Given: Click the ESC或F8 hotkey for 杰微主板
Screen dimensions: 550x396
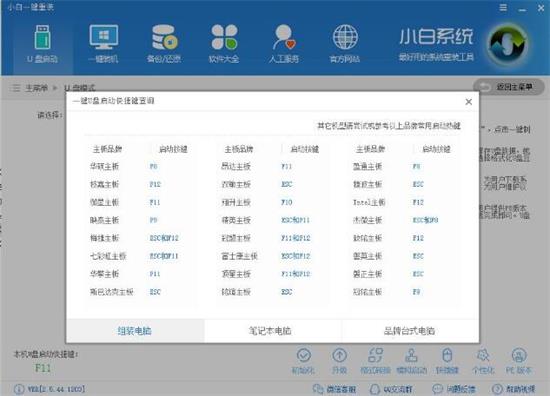Looking at the screenshot, I should point(425,220).
